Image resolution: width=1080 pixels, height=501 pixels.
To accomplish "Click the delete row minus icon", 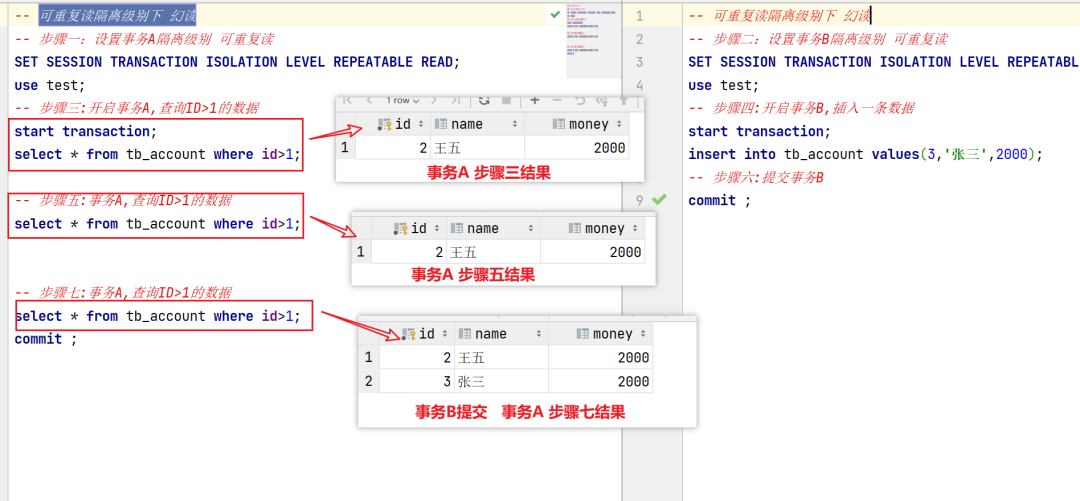I will click(x=555, y=100).
